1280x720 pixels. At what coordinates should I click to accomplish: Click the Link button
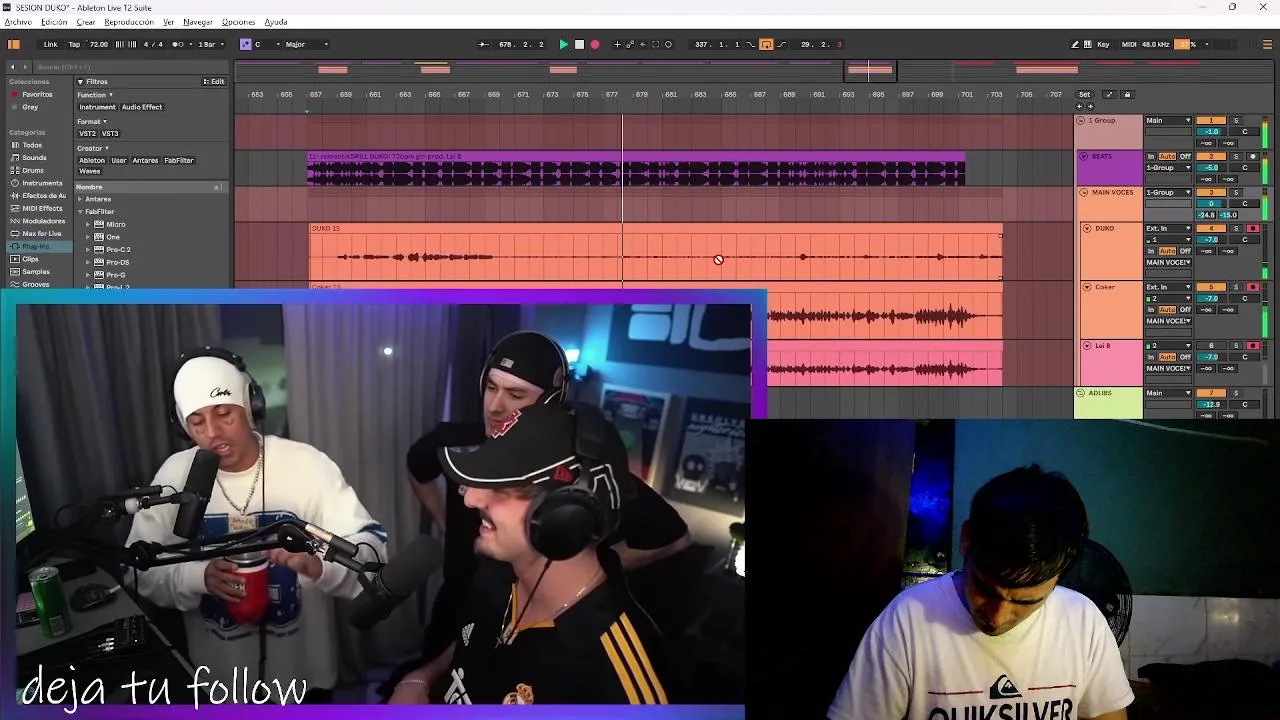click(50, 44)
